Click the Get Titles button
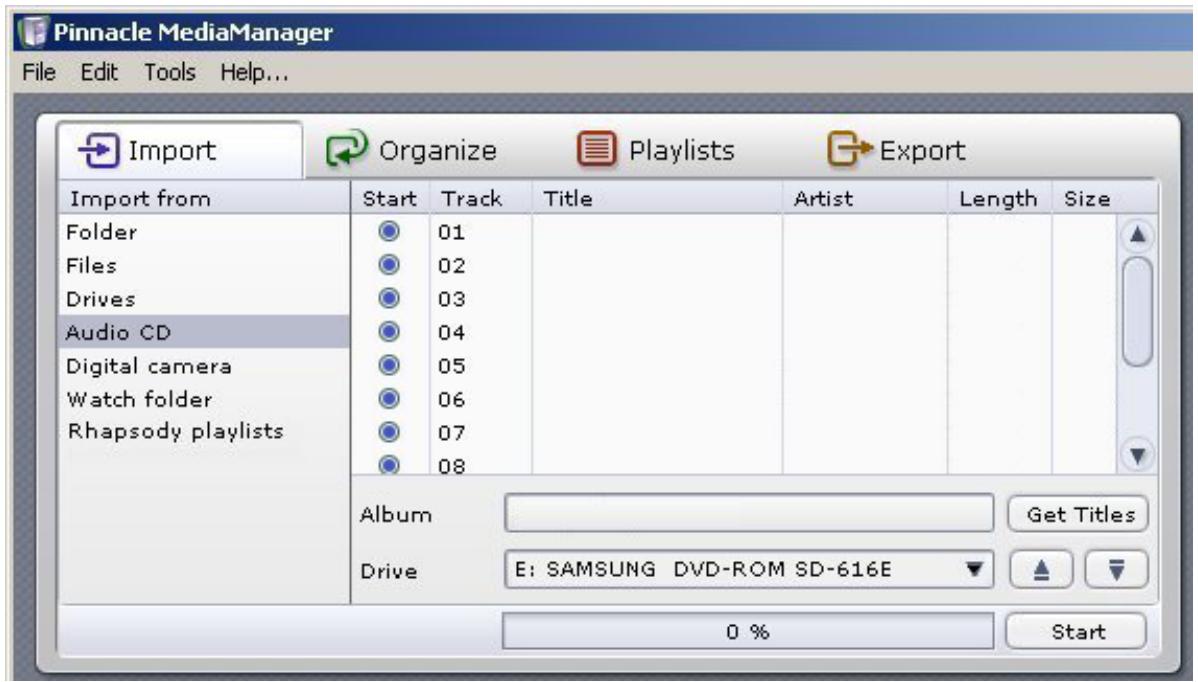1198x682 pixels. pyautogui.click(x=1078, y=514)
